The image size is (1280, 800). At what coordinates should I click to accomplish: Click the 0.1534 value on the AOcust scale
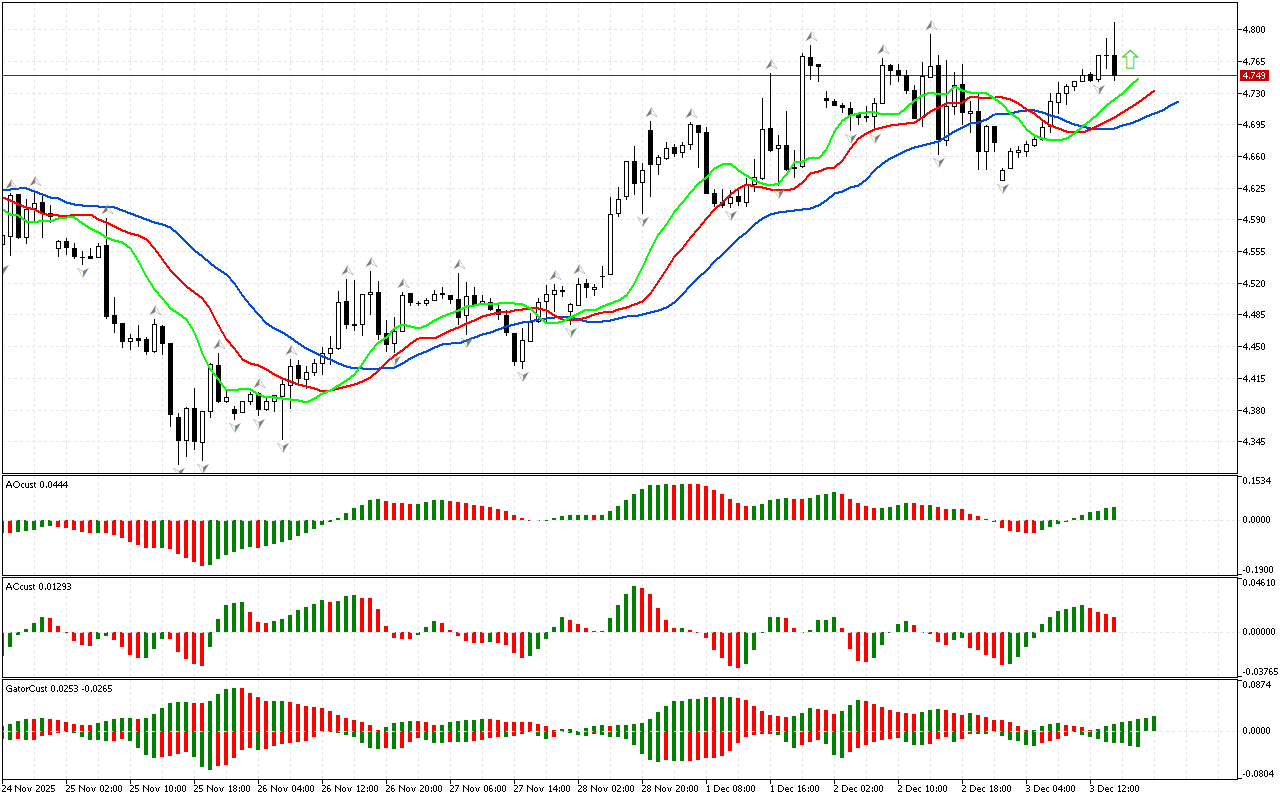(x=1255, y=482)
